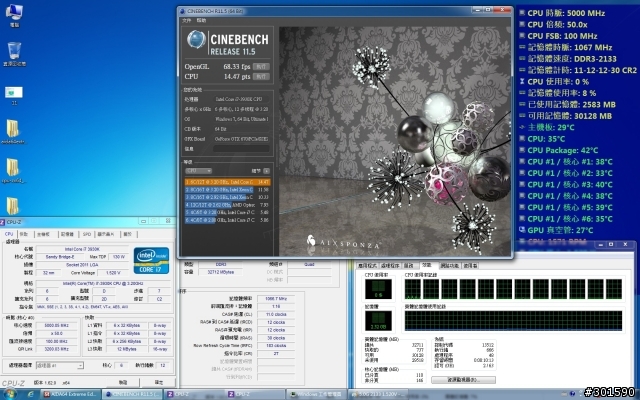Switch to the 5.0G 2133 1.520V taskbar button
This screenshot has height=400, width=640.
[x=378, y=394]
